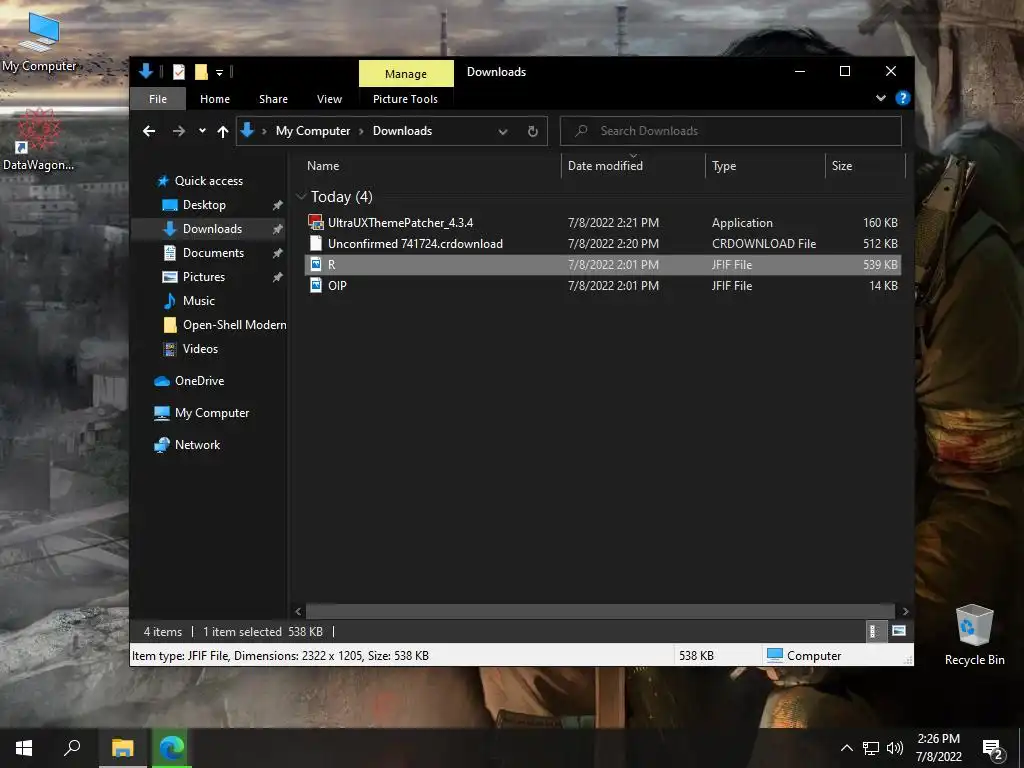
Task: Go up one folder level
Action: coord(223,131)
